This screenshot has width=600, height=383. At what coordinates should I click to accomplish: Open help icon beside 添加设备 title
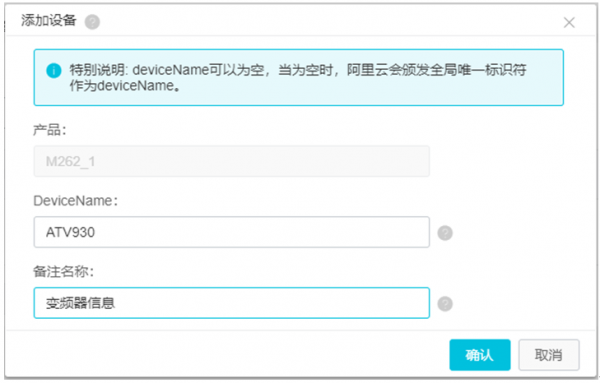coord(92,22)
